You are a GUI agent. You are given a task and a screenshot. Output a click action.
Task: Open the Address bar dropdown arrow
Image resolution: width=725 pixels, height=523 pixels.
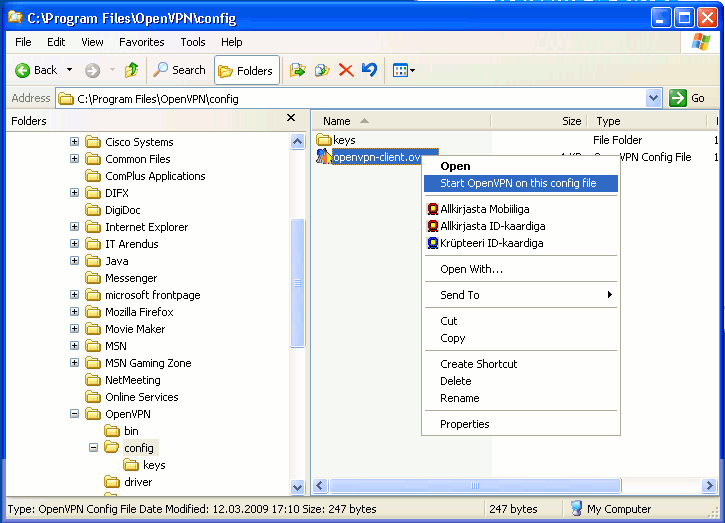[x=653, y=98]
